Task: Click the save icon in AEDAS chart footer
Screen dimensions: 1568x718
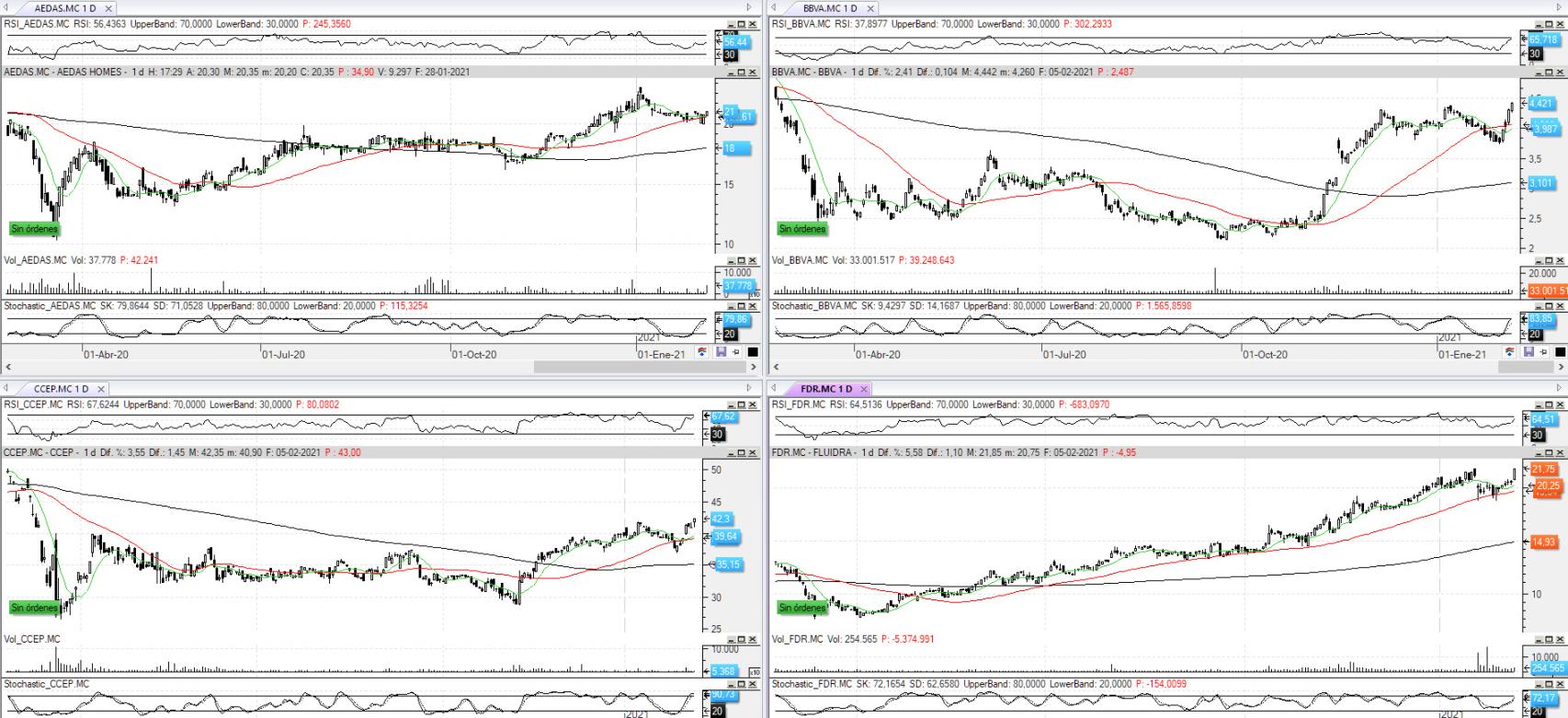Action: point(721,353)
